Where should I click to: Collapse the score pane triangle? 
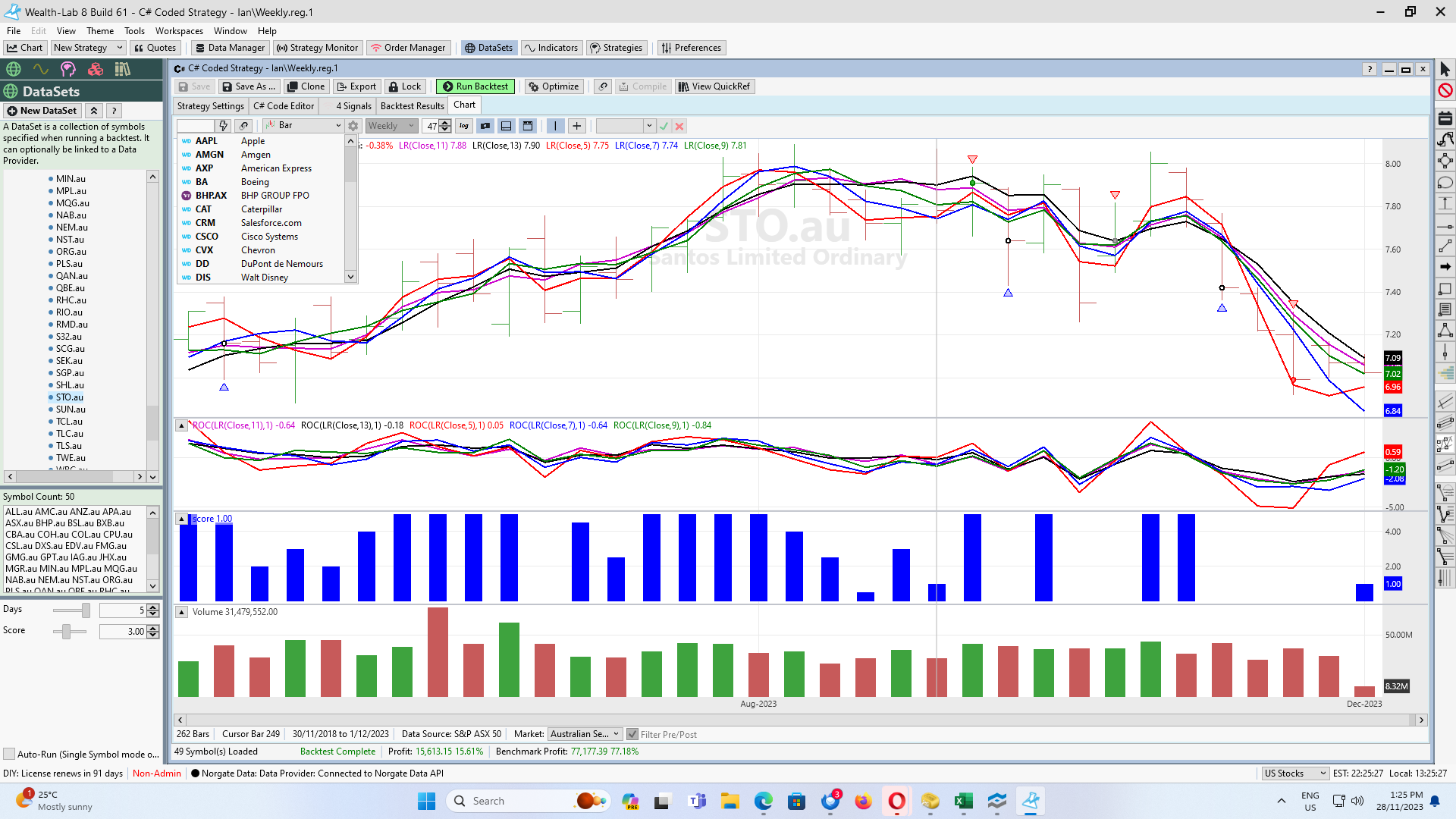(x=182, y=519)
